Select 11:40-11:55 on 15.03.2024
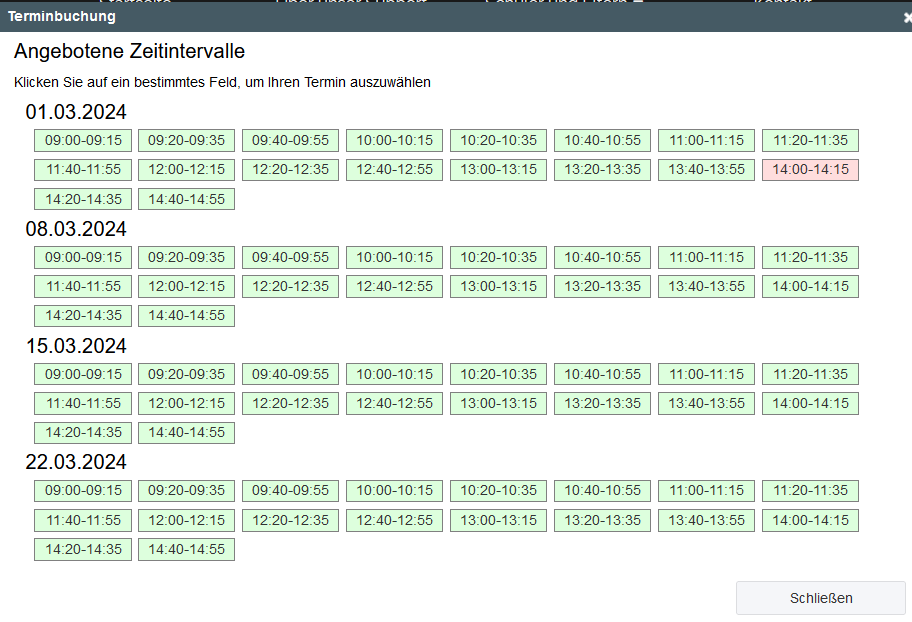Viewport: 912px width, 622px height. (83, 403)
